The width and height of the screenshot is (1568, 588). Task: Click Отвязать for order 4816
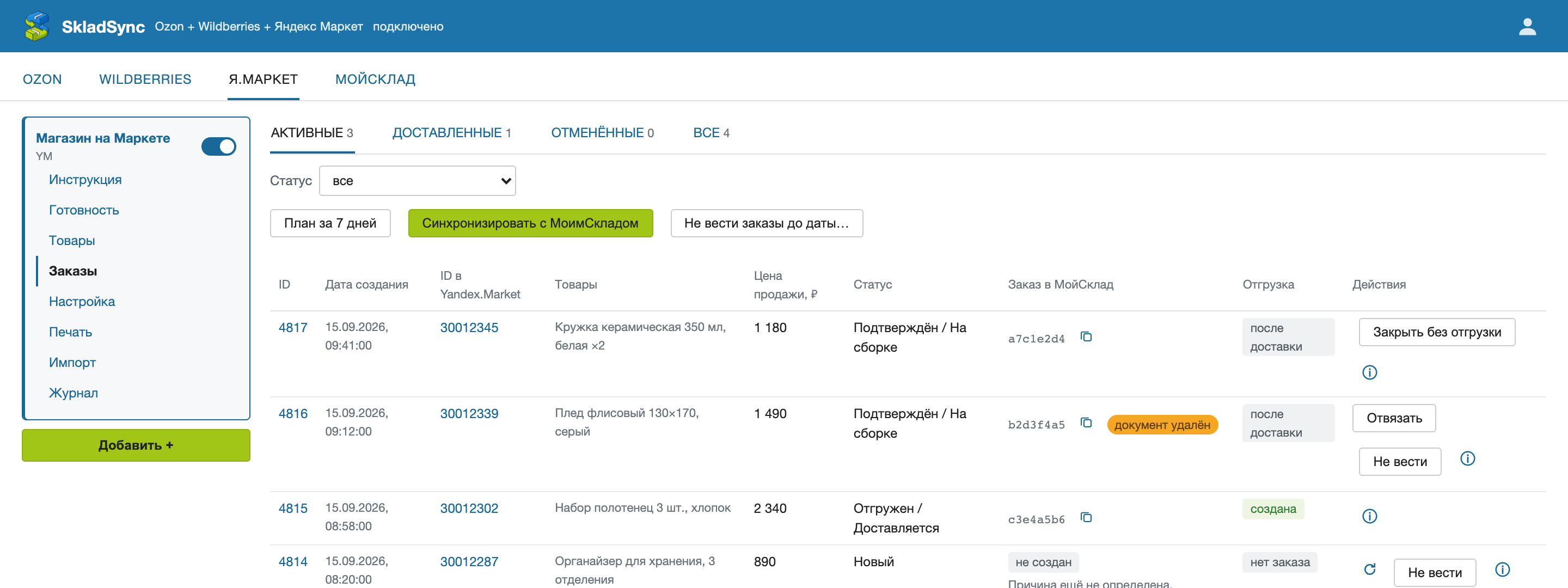1394,418
